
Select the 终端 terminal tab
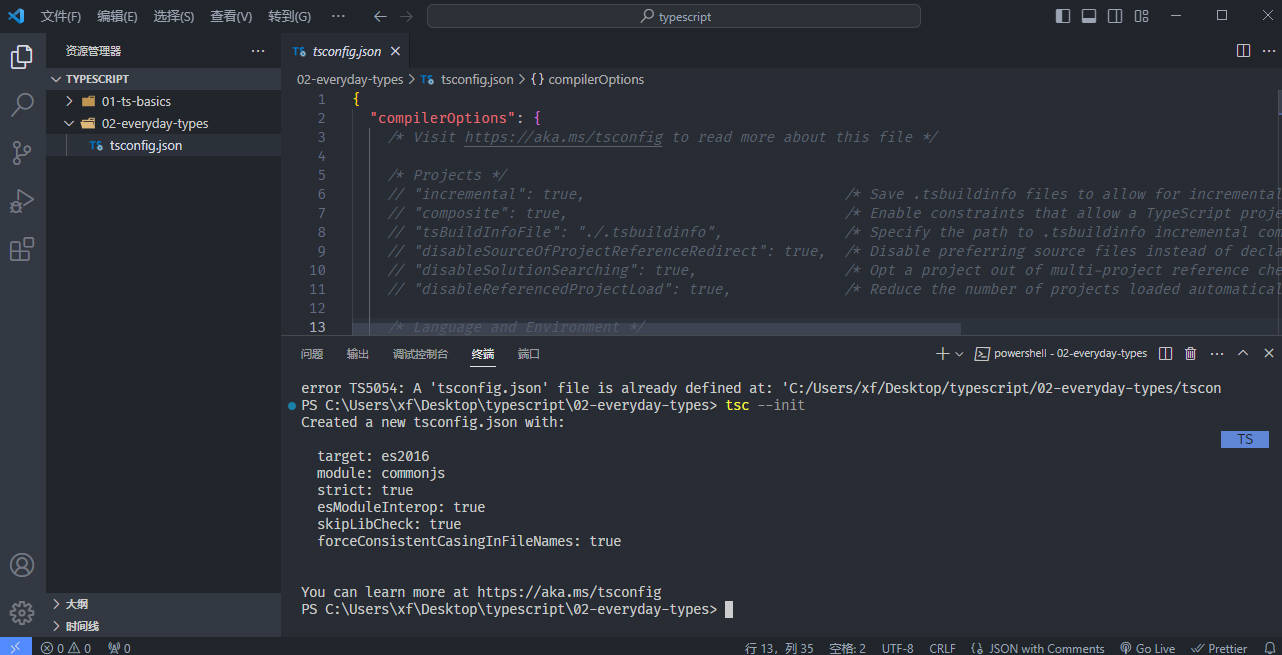pos(483,354)
